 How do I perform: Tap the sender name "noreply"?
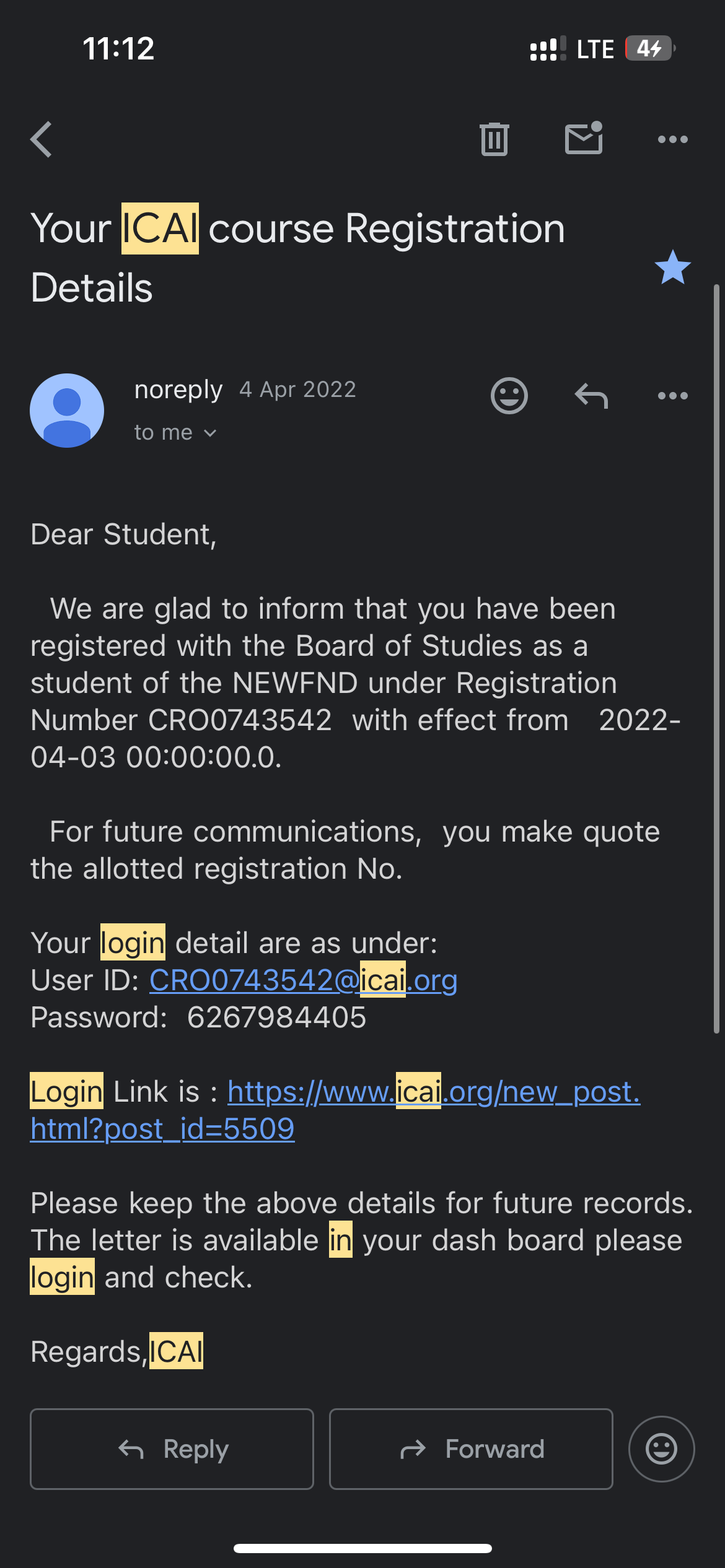pyautogui.click(x=178, y=390)
